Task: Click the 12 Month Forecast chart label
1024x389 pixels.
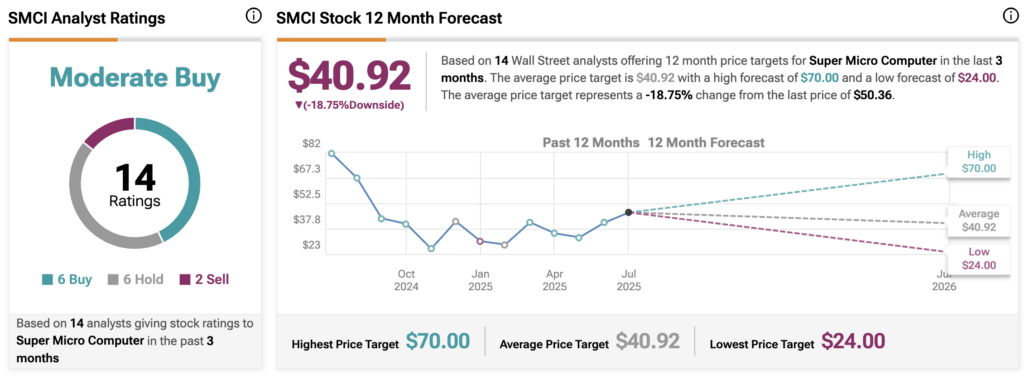Action: pyautogui.click(x=706, y=142)
